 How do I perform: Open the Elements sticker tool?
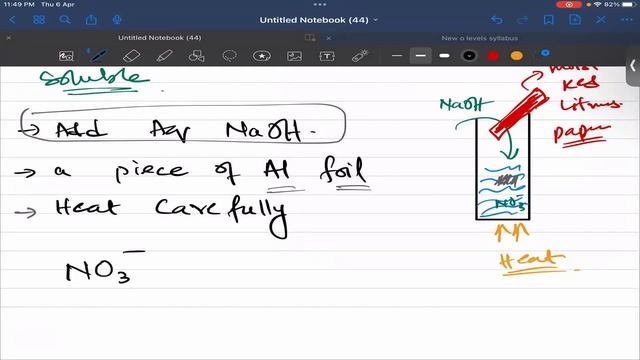click(x=262, y=56)
